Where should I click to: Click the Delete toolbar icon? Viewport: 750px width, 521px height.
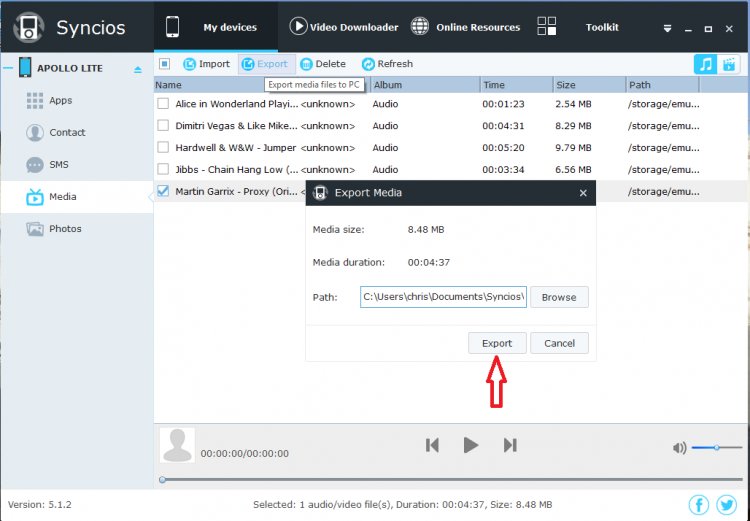coord(306,64)
